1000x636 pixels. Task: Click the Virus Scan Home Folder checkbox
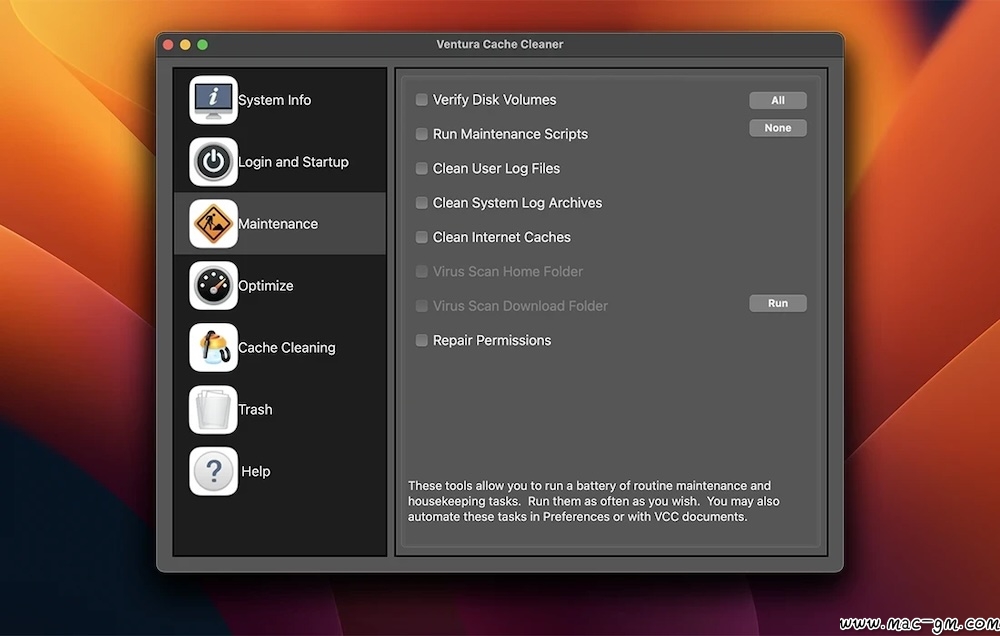[422, 272]
